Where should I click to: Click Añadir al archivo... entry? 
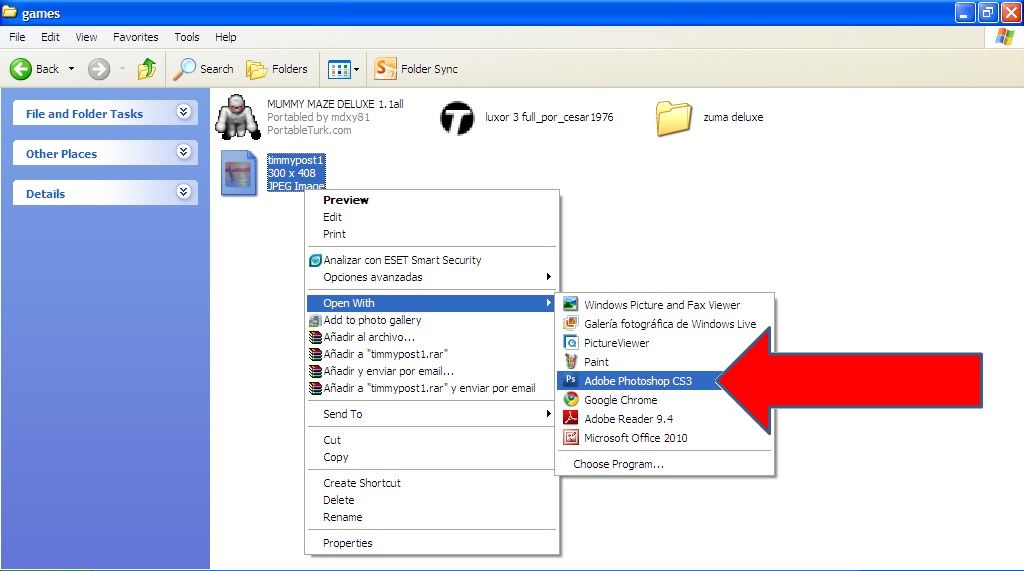[x=432, y=337]
